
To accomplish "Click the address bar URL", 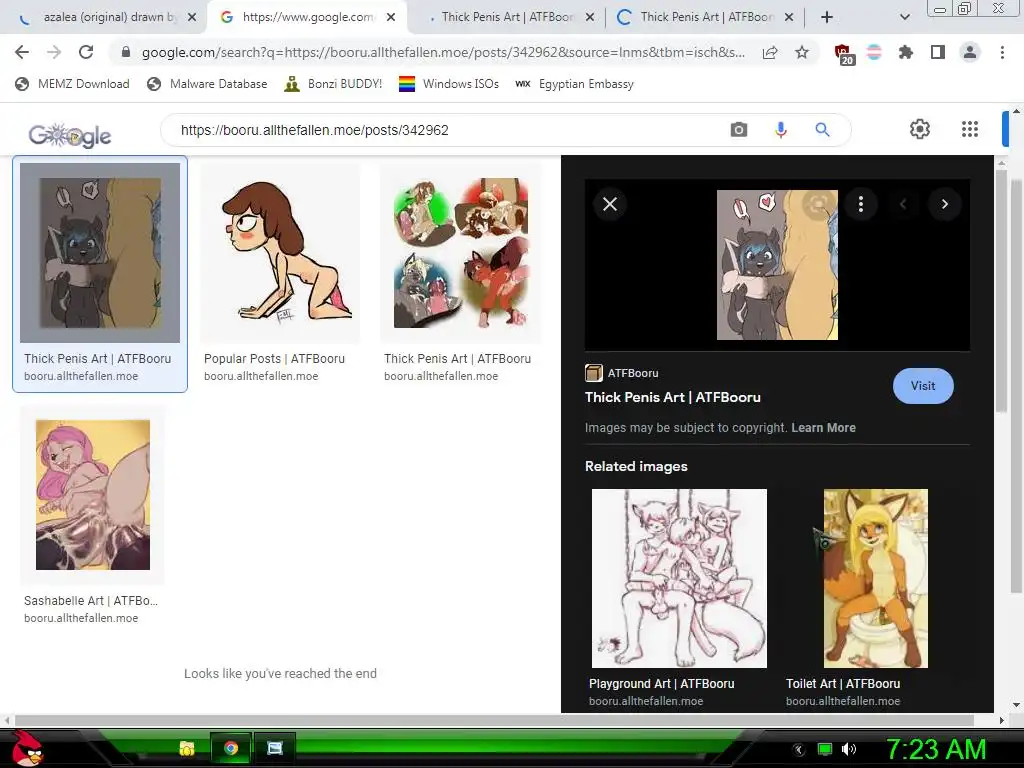I will (443, 52).
